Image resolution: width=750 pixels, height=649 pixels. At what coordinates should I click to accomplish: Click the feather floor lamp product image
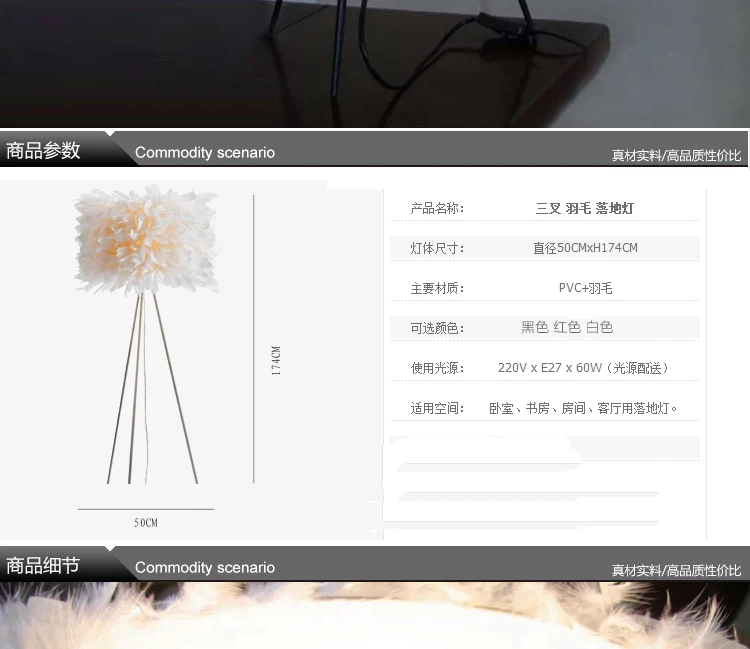pos(147,334)
